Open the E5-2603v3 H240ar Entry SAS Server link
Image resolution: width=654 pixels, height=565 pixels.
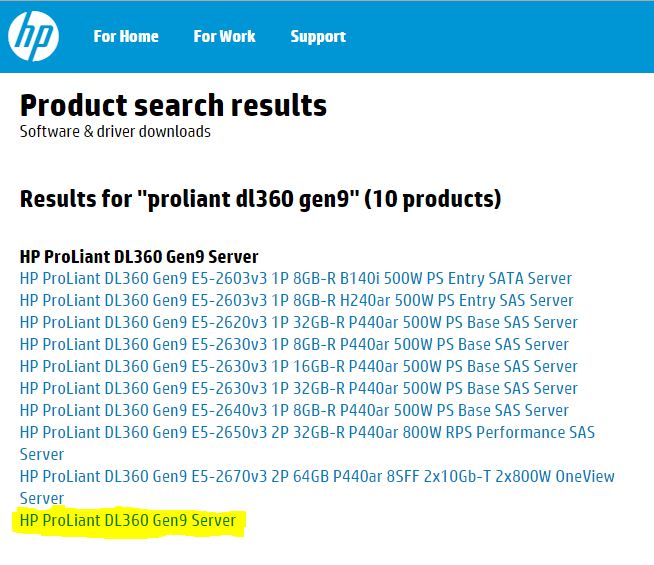[x=296, y=301]
